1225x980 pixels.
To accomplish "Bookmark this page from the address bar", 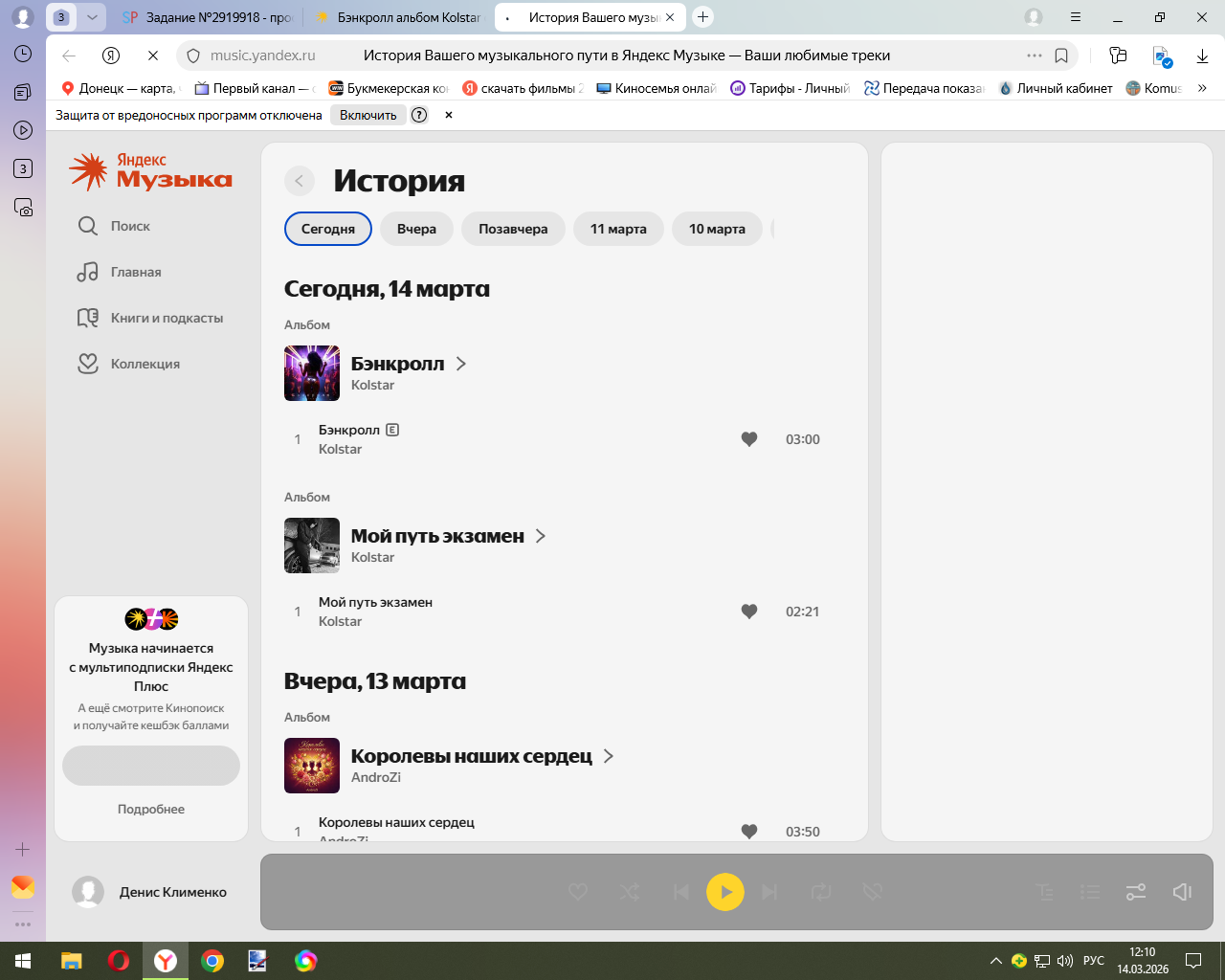I will (x=1061, y=56).
